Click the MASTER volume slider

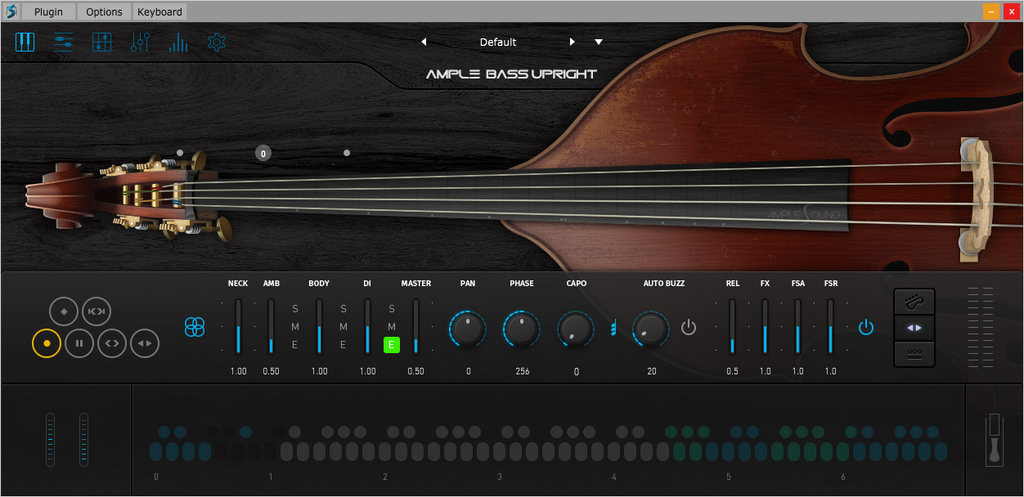tap(416, 327)
